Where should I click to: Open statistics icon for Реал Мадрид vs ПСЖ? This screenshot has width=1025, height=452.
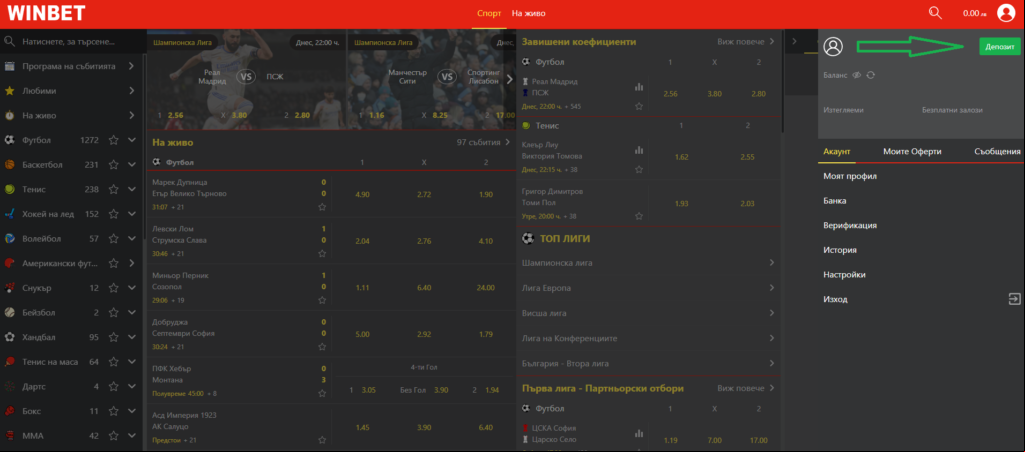click(x=639, y=86)
